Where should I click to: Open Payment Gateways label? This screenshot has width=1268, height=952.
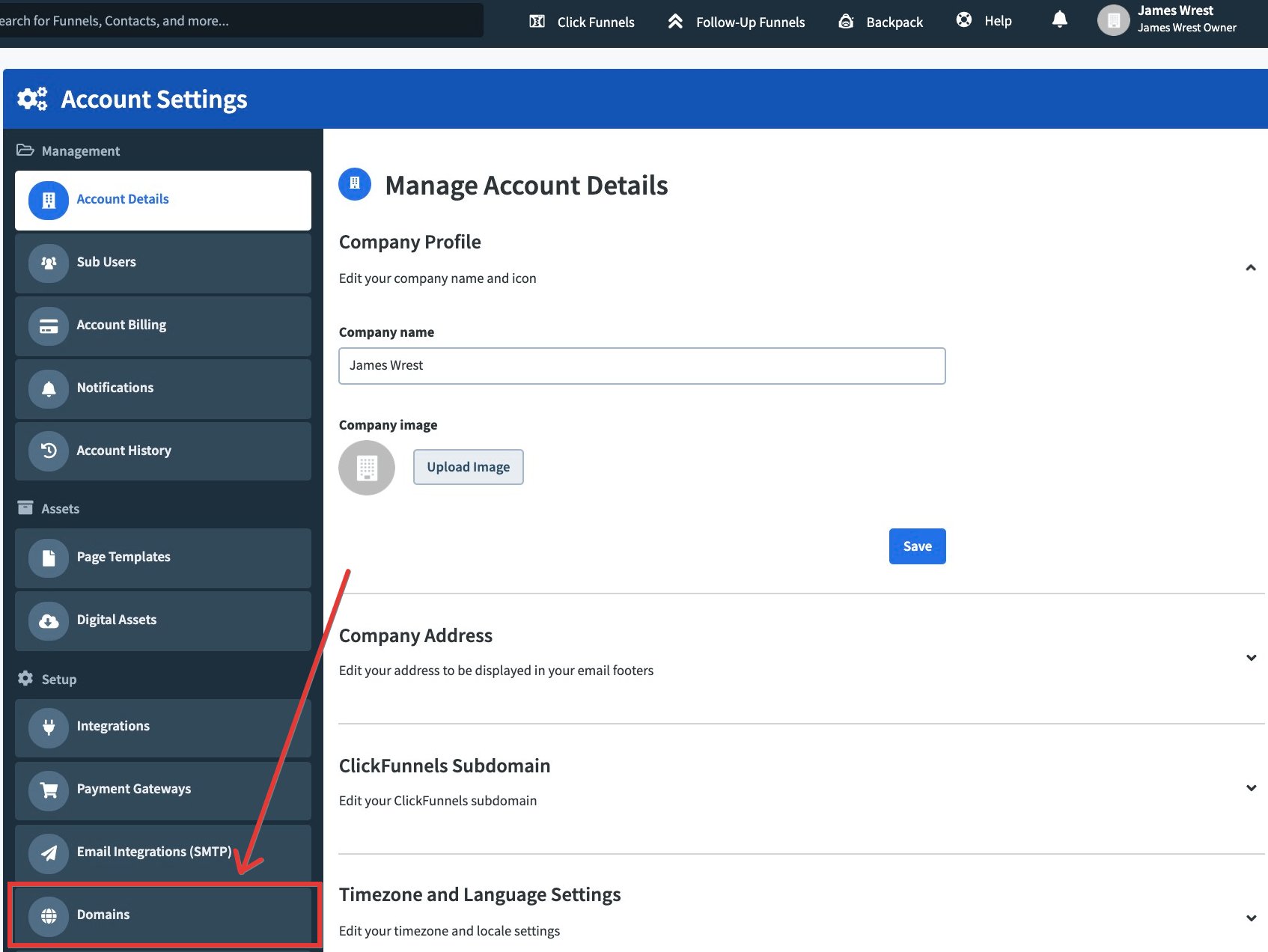(133, 789)
